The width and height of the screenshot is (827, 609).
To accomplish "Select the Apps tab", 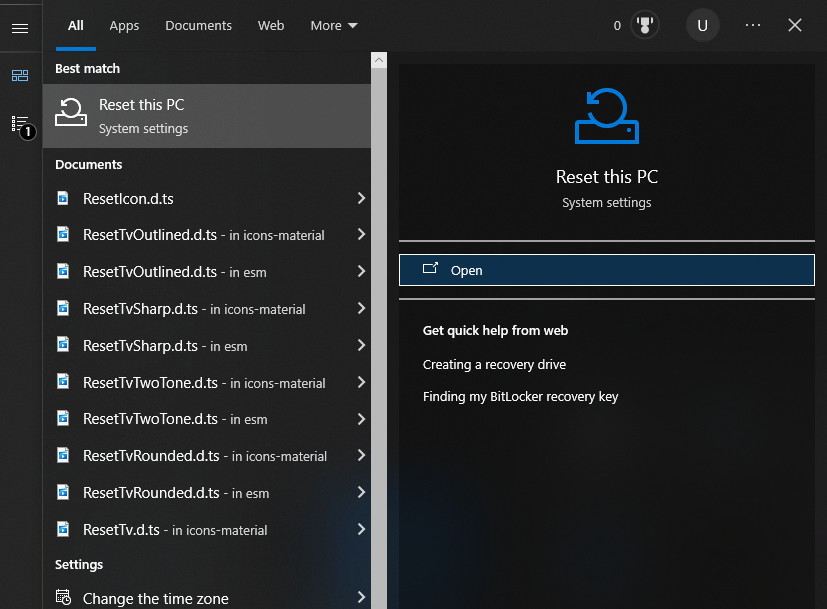I will [x=123, y=25].
